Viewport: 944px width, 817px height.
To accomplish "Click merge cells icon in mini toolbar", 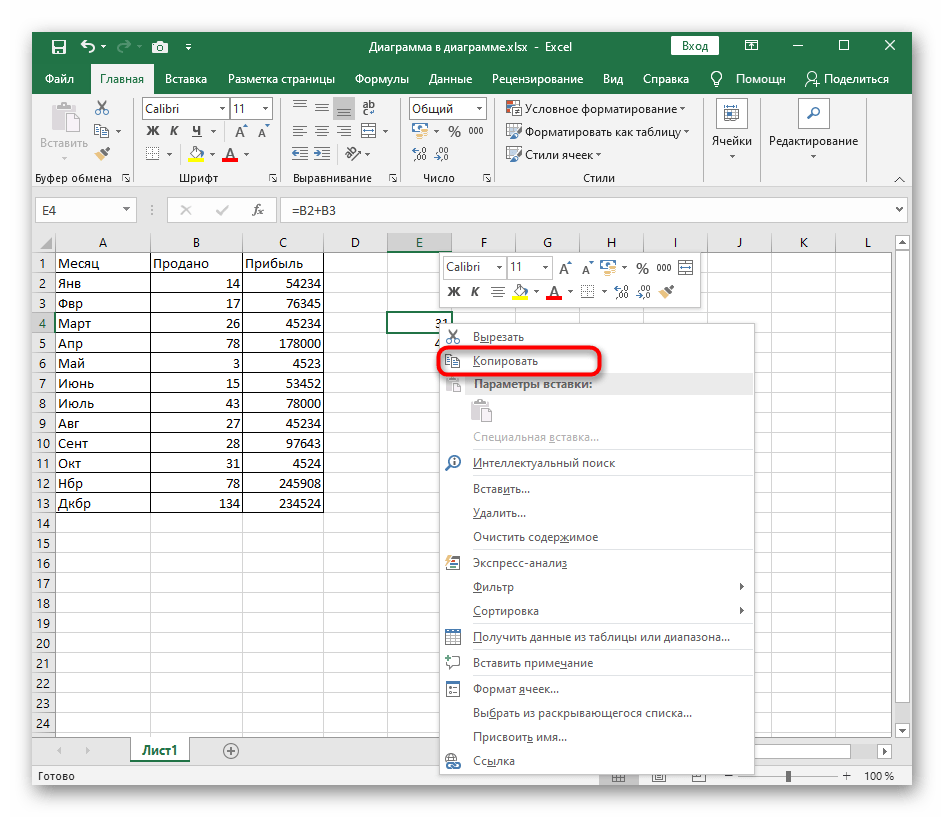I will coord(685,268).
